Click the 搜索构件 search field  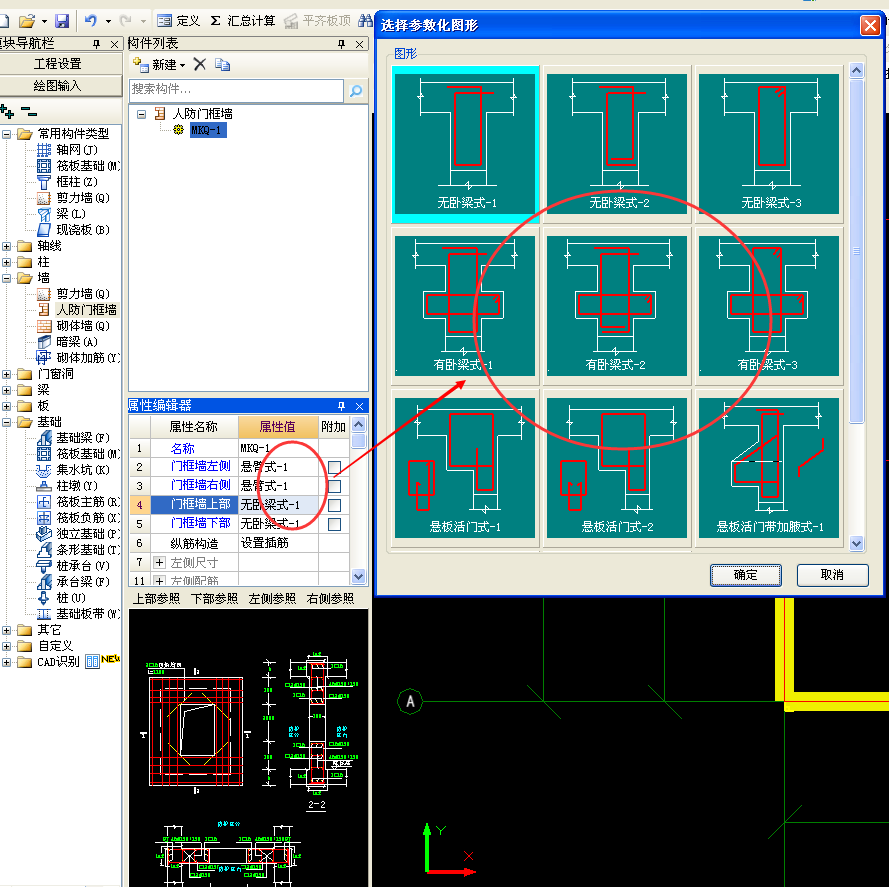236,90
